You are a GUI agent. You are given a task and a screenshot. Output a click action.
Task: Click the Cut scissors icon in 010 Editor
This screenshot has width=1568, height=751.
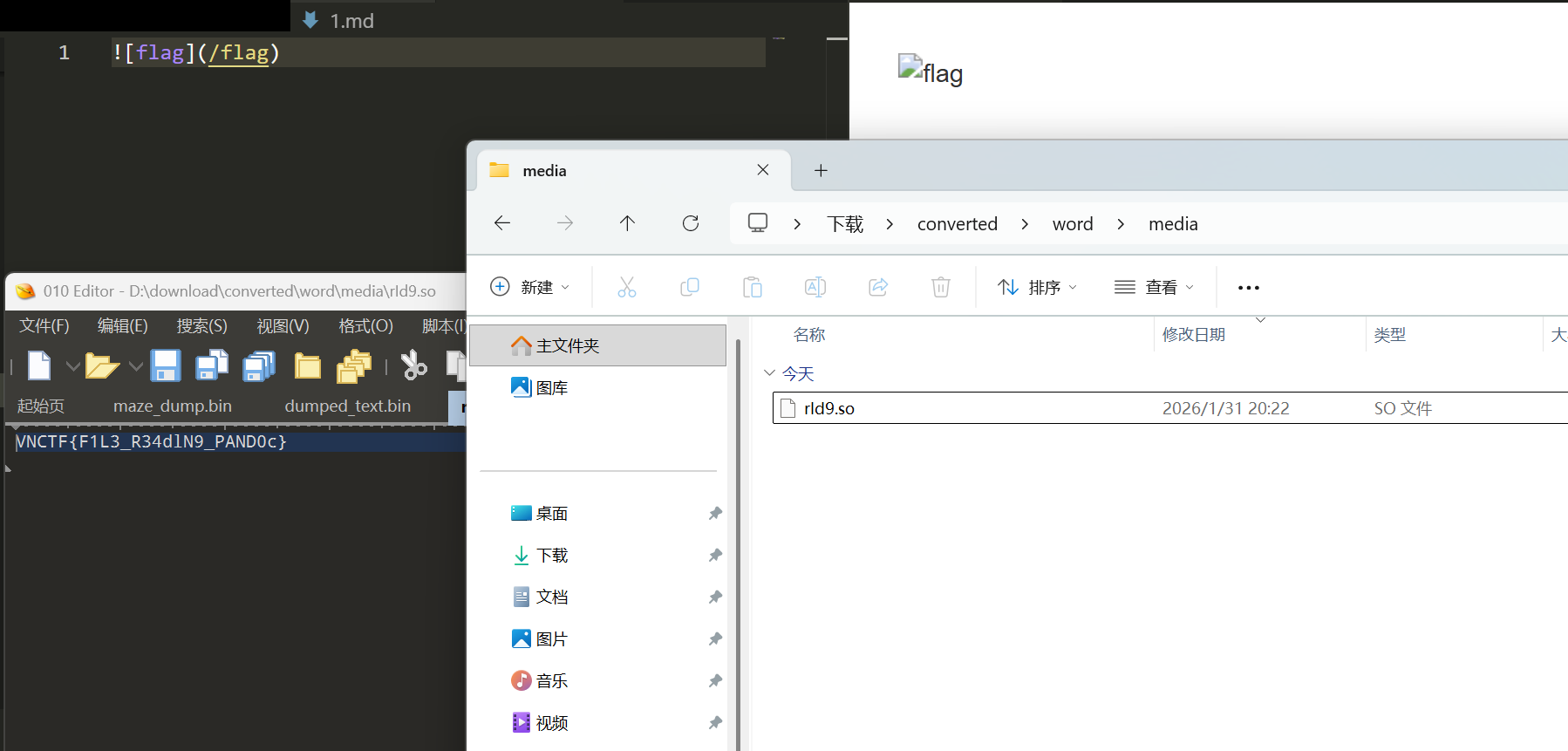pos(413,365)
